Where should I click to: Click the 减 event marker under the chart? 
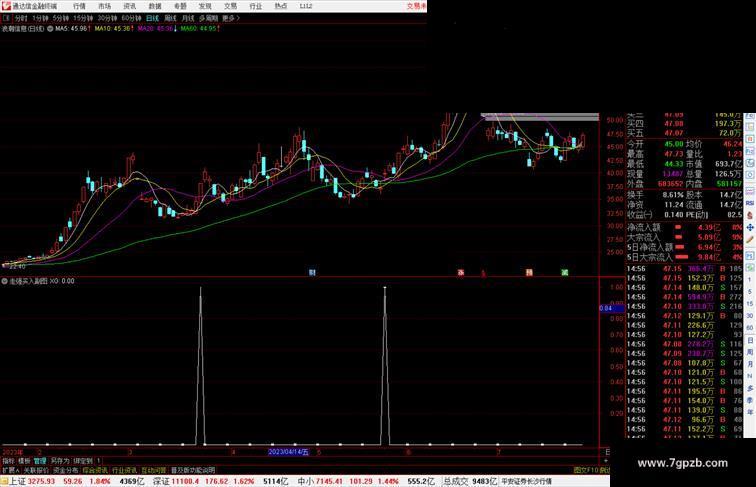click(x=565, y=272)
